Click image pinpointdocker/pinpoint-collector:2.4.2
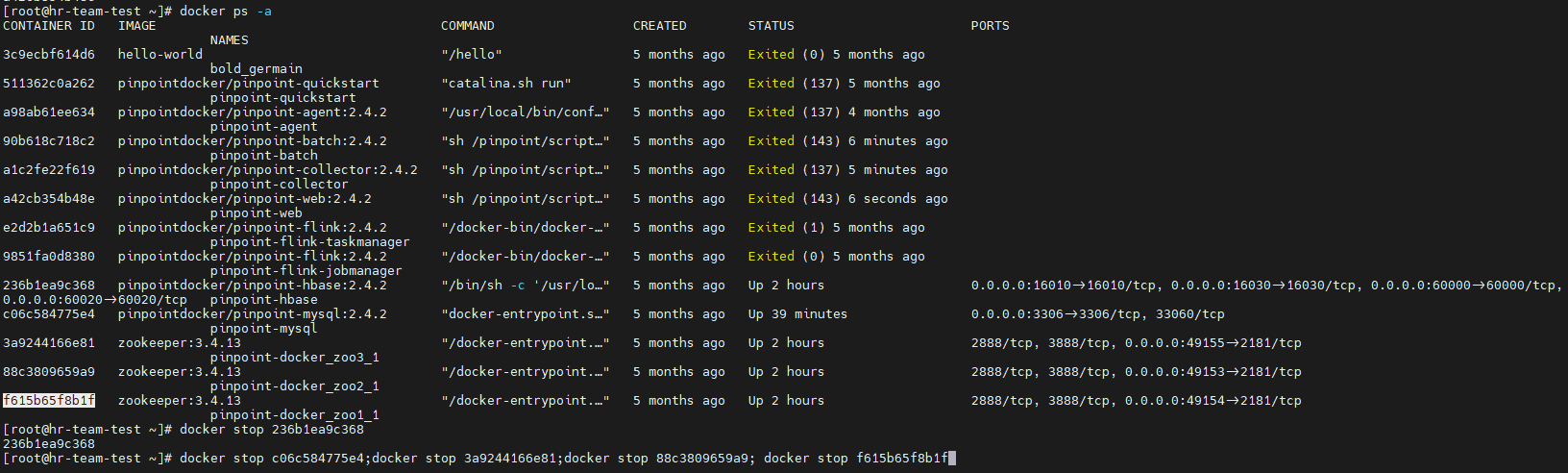This screenshot has height=473, width=1568. [x=268, y=170]
